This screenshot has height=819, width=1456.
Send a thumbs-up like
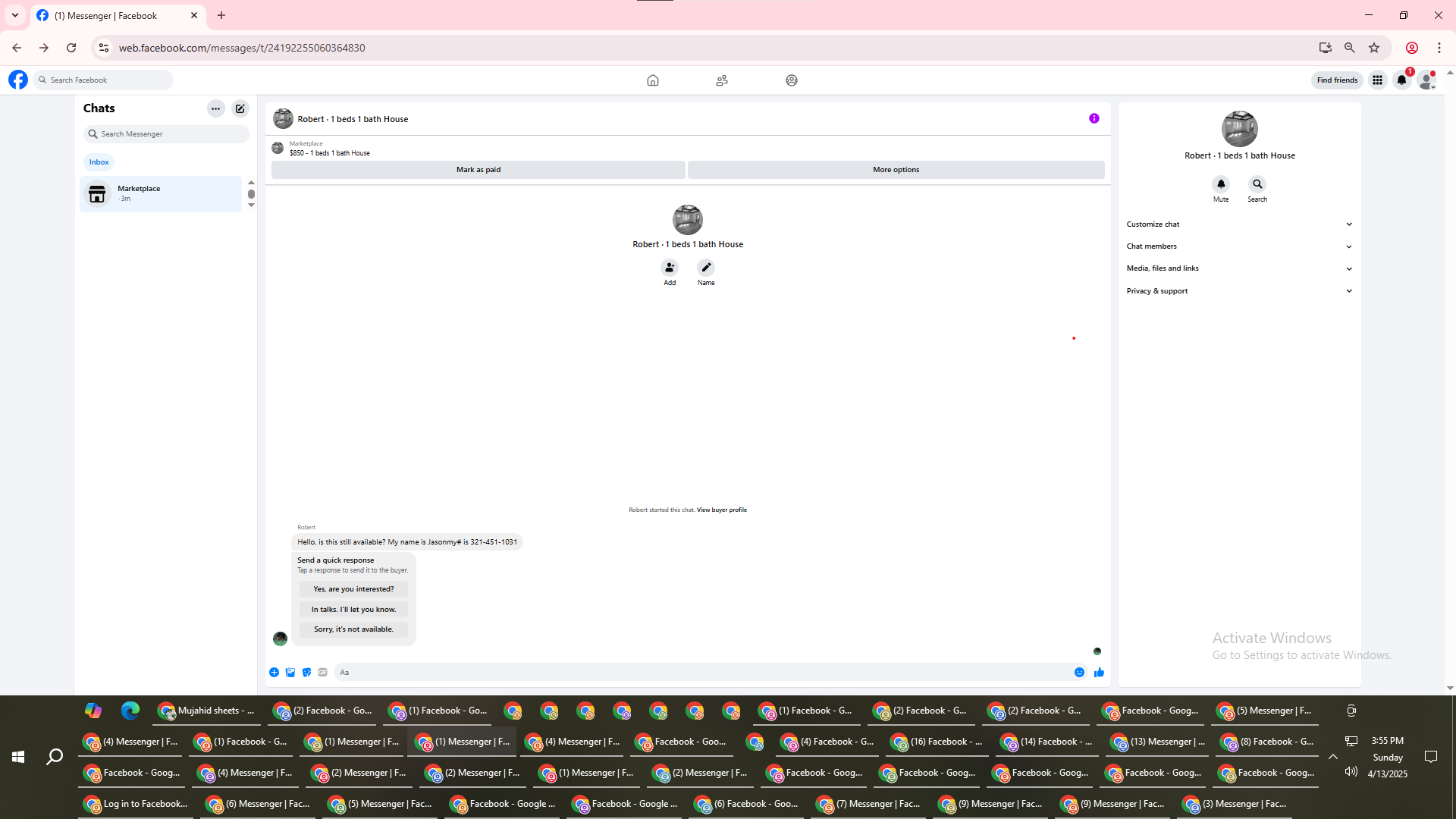(1099, 673)
